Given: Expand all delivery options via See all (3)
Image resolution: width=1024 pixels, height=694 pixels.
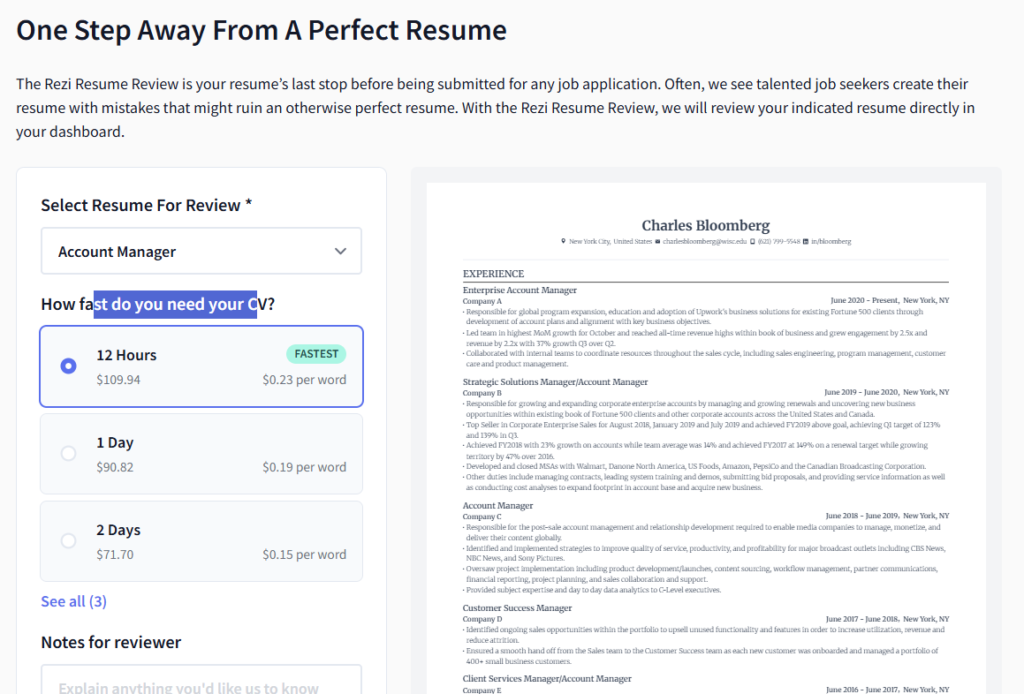Looking at the screenshot, I should [73, 601].
